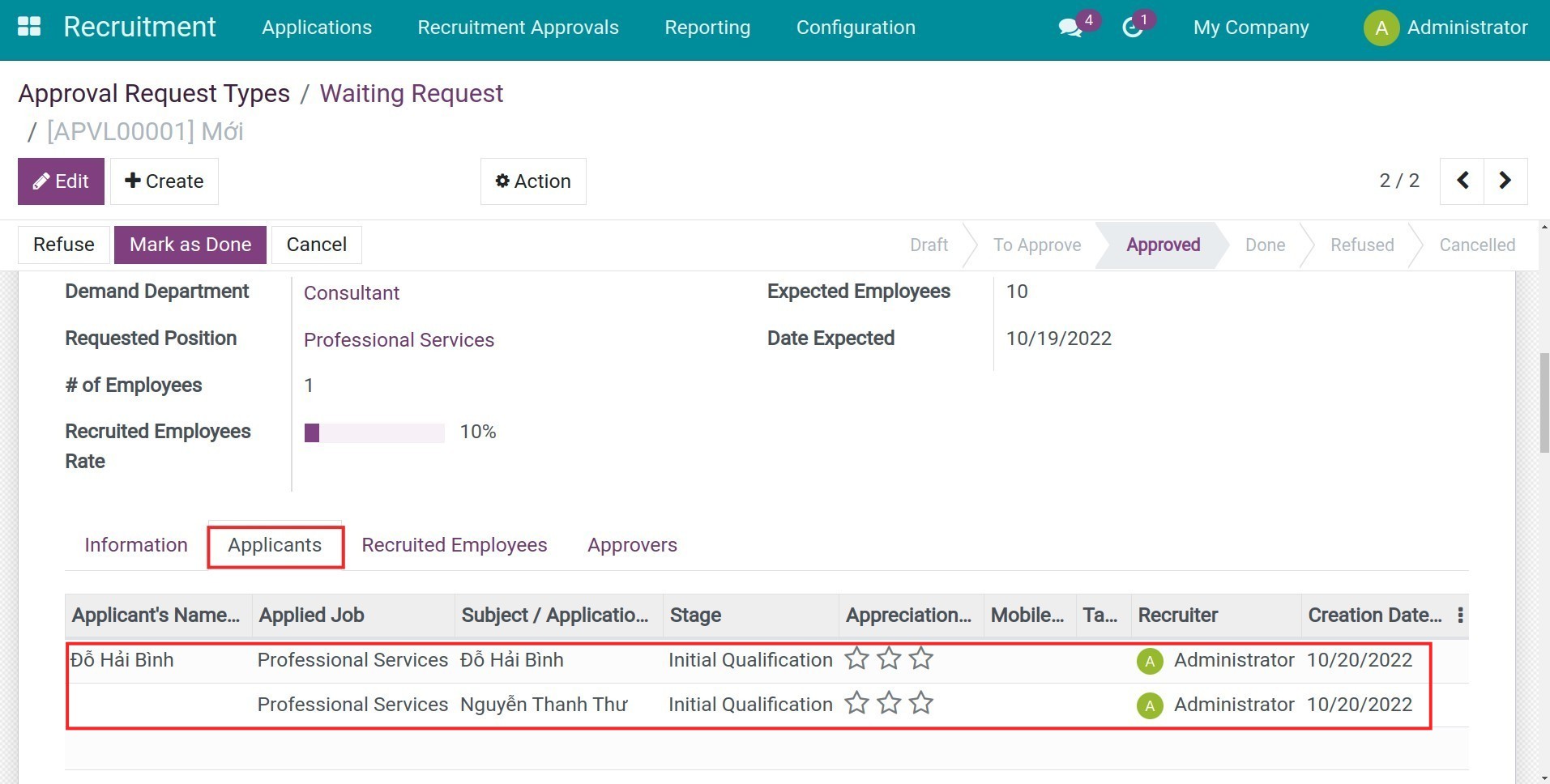Set third star for Nguyễn Thanh Thư
The height and width of the screenshot is (784, 1550).
click(921, 704)
